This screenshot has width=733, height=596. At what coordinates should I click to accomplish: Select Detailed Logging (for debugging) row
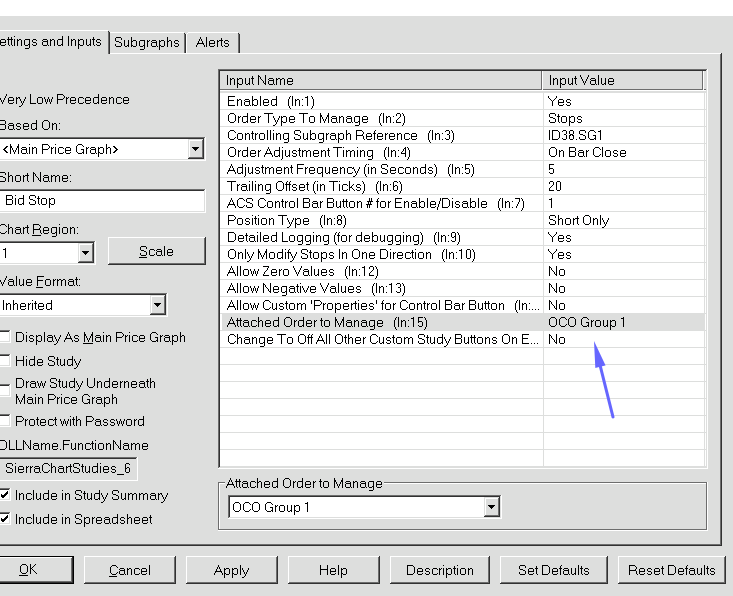tap(462, 237)
